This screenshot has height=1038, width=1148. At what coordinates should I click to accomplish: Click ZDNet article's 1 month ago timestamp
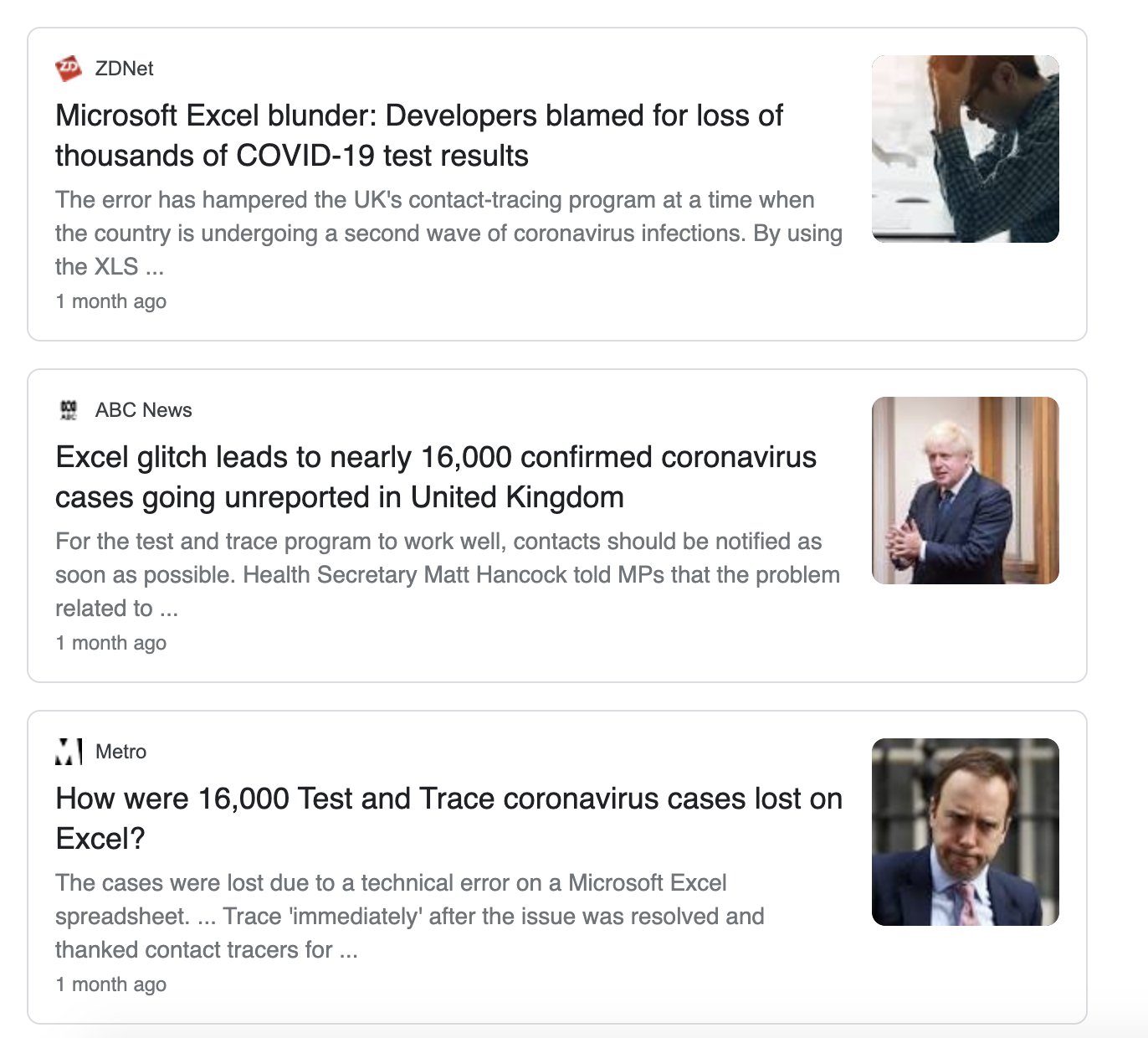(110, 301)
